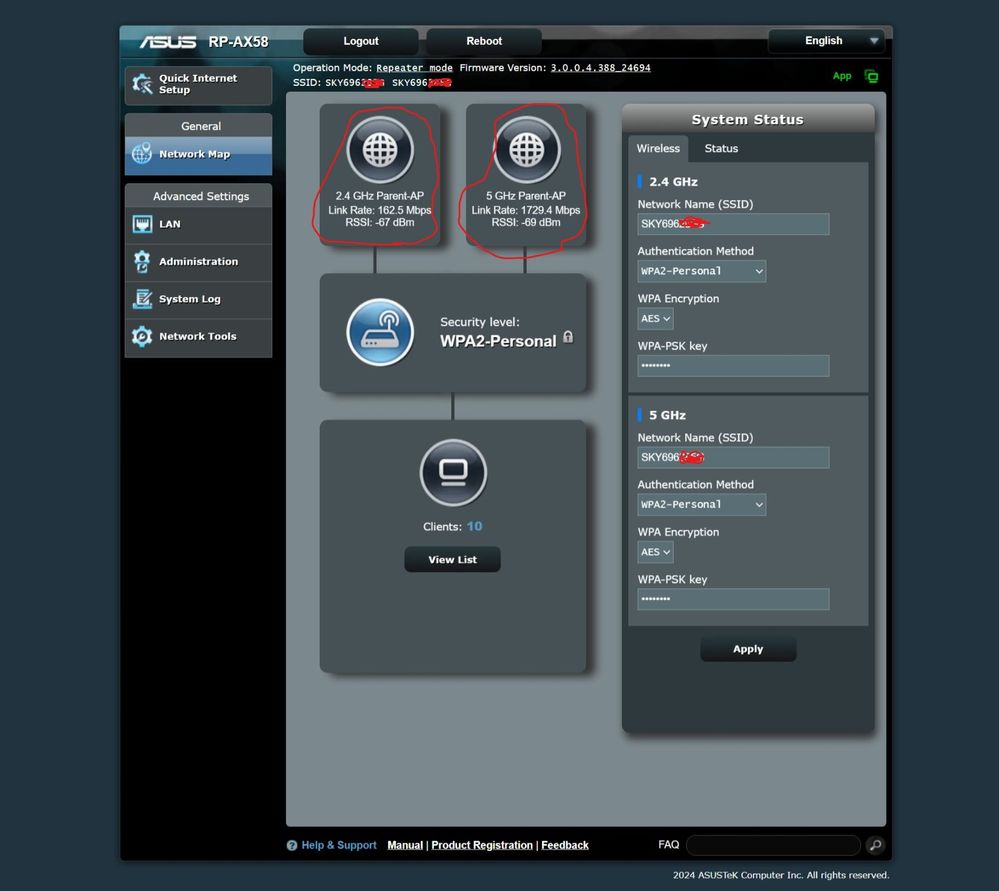Expand the English language selector
The width and height of the screenshot is (999, 891).
tap(826, 40)
